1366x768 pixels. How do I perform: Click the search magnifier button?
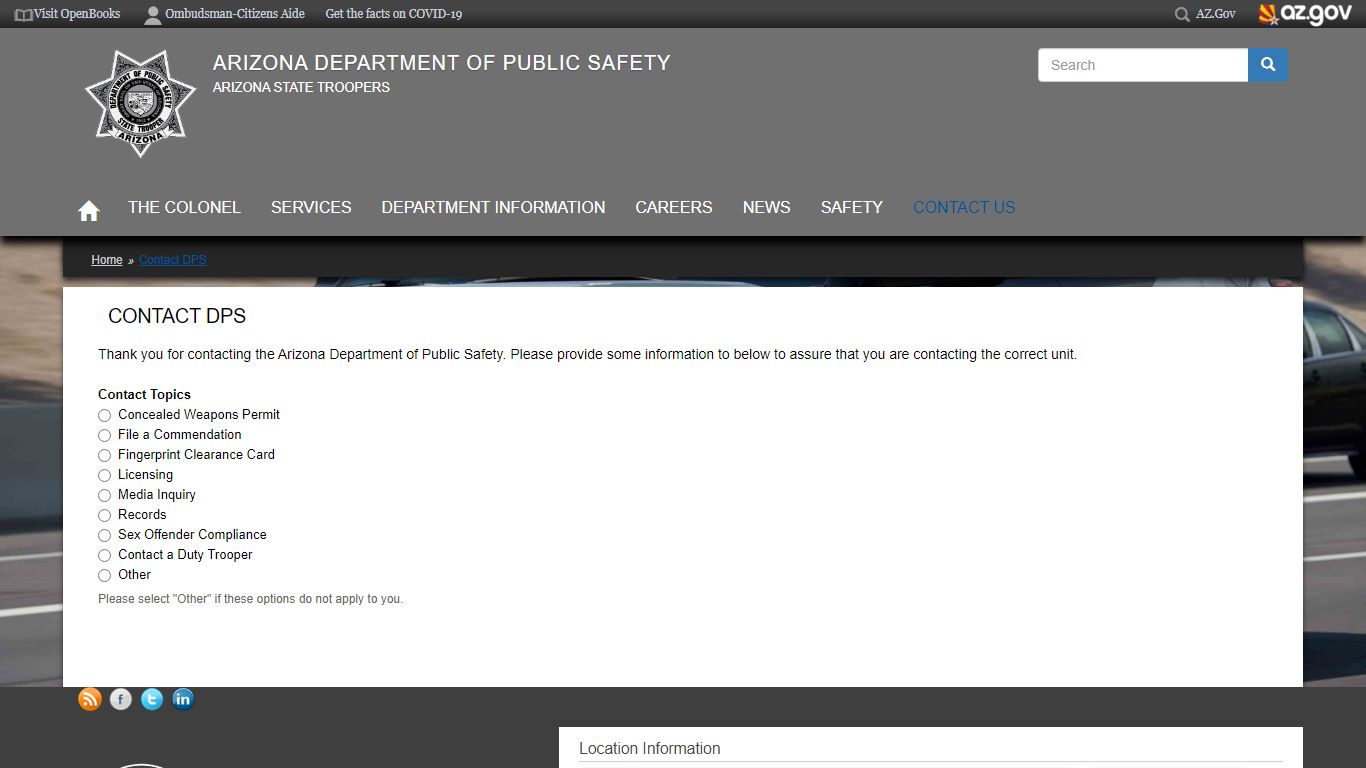pos(1268,65)
